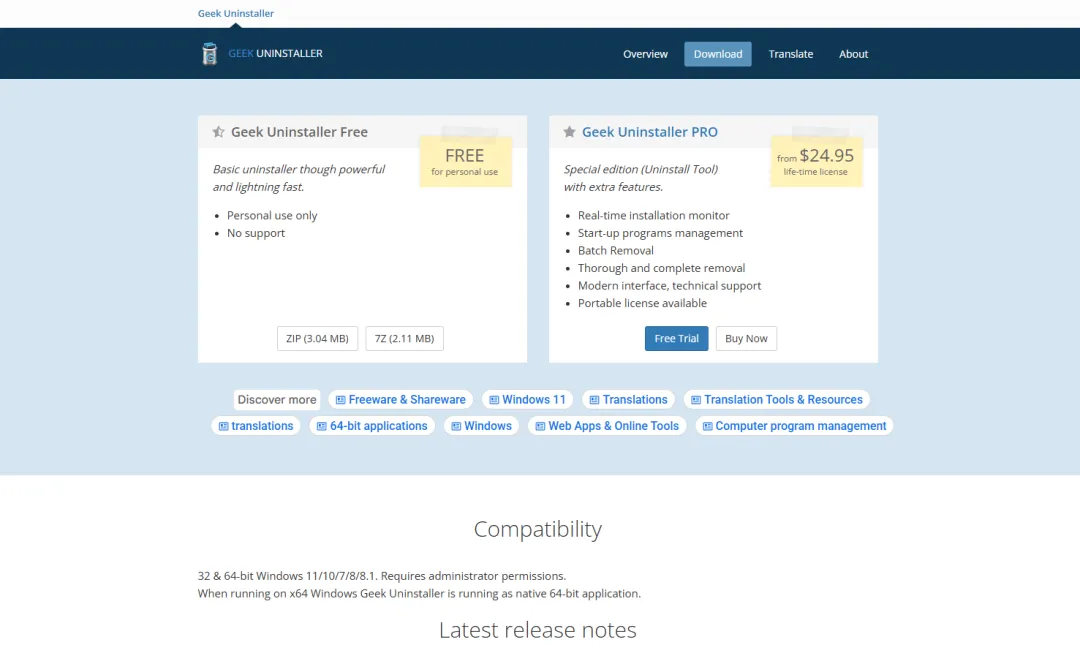The width and height of the screenshot is (1080, 653).
Task: Download the ZIP (3.04 MB) package
Action: click(x=318, y=338)
